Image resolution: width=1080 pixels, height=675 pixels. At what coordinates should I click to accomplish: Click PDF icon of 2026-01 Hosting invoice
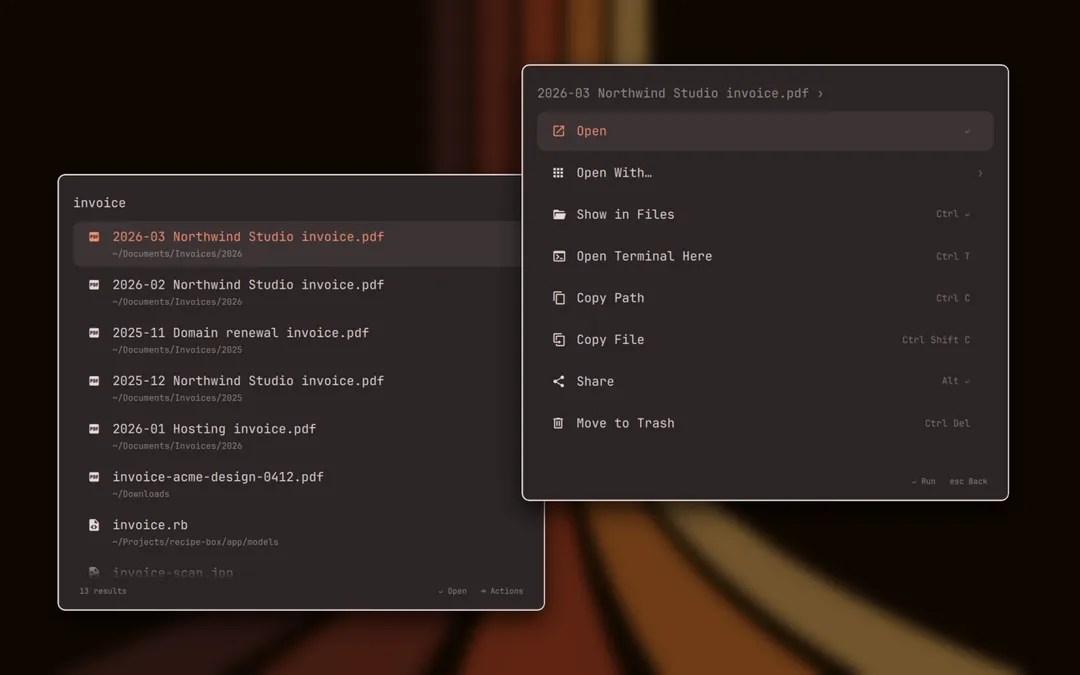pyautogui.click(x=94, y=428)
